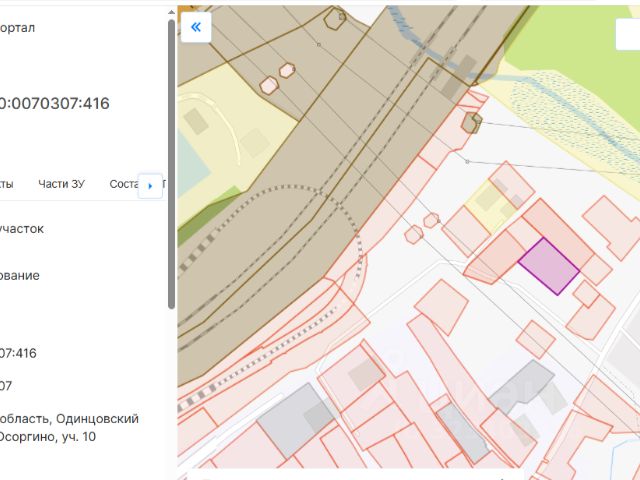This screenshot has width=640, height=480.
Task: Click the address text mentioning Одинцовский
Action: tap(70, 419)
